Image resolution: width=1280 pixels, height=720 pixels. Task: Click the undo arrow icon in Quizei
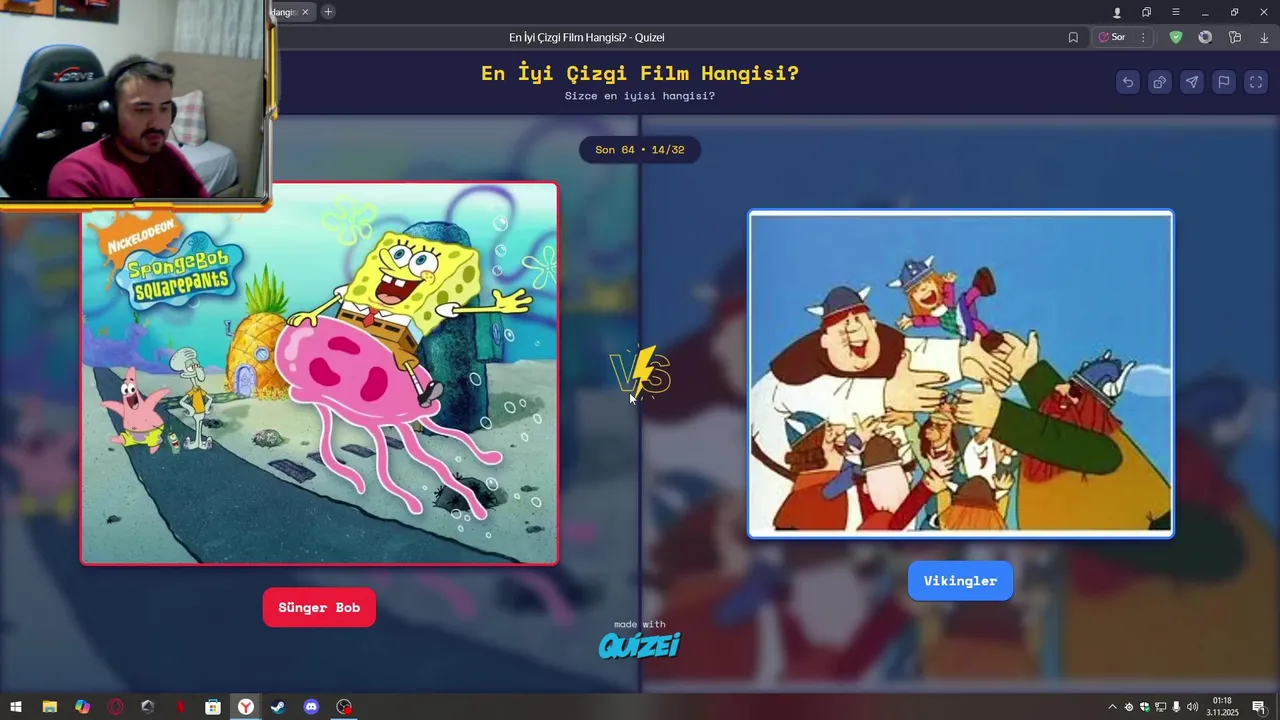[1128, 82]
